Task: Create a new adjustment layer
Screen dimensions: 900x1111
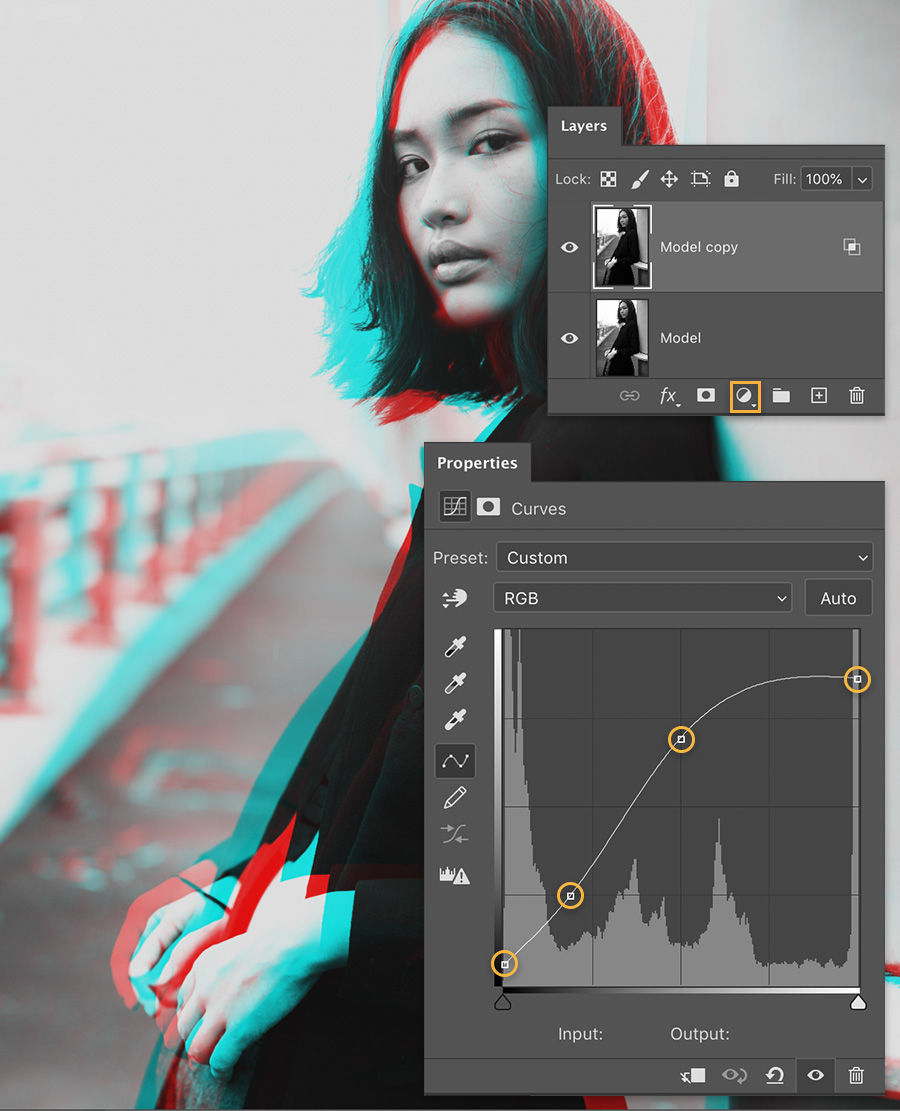Action: pyautogui.click(x=745, y=396)
